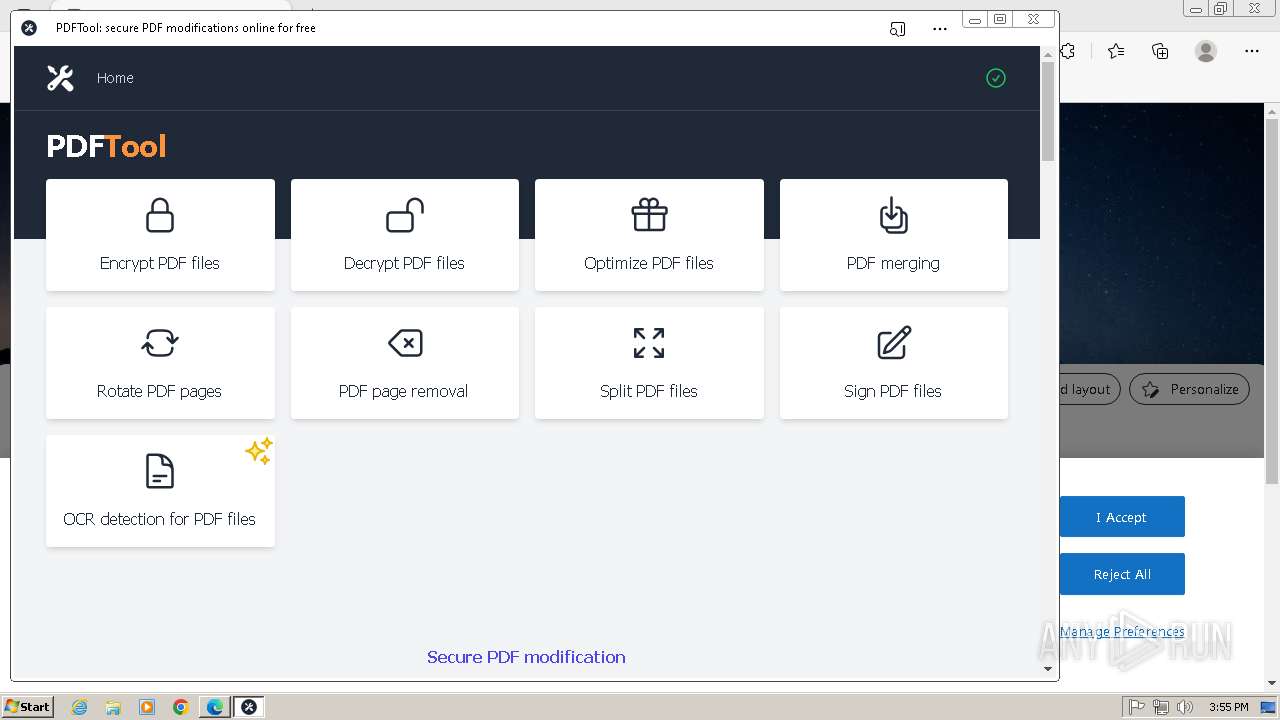Select the Optimize PDF files gift icon
The width and height of the screenshot is (1280, 720).
[x=649, y=215]
